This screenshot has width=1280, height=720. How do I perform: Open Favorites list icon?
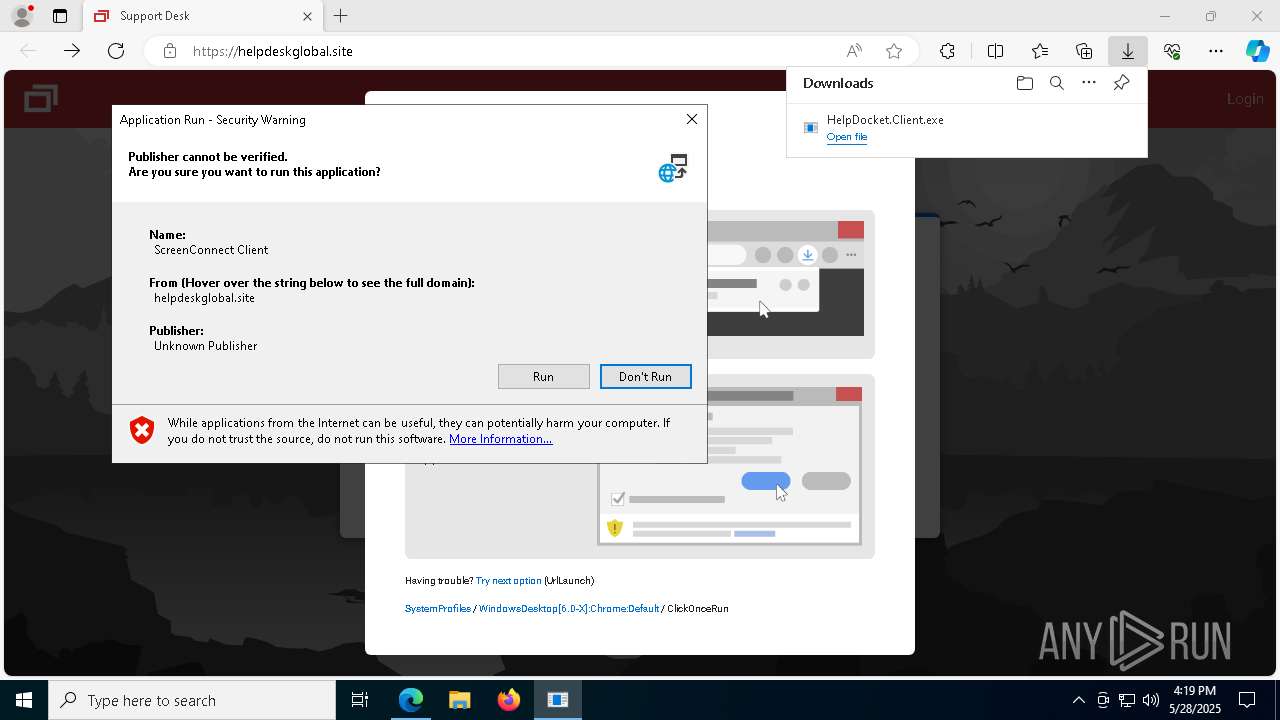tap(1040, 51)
